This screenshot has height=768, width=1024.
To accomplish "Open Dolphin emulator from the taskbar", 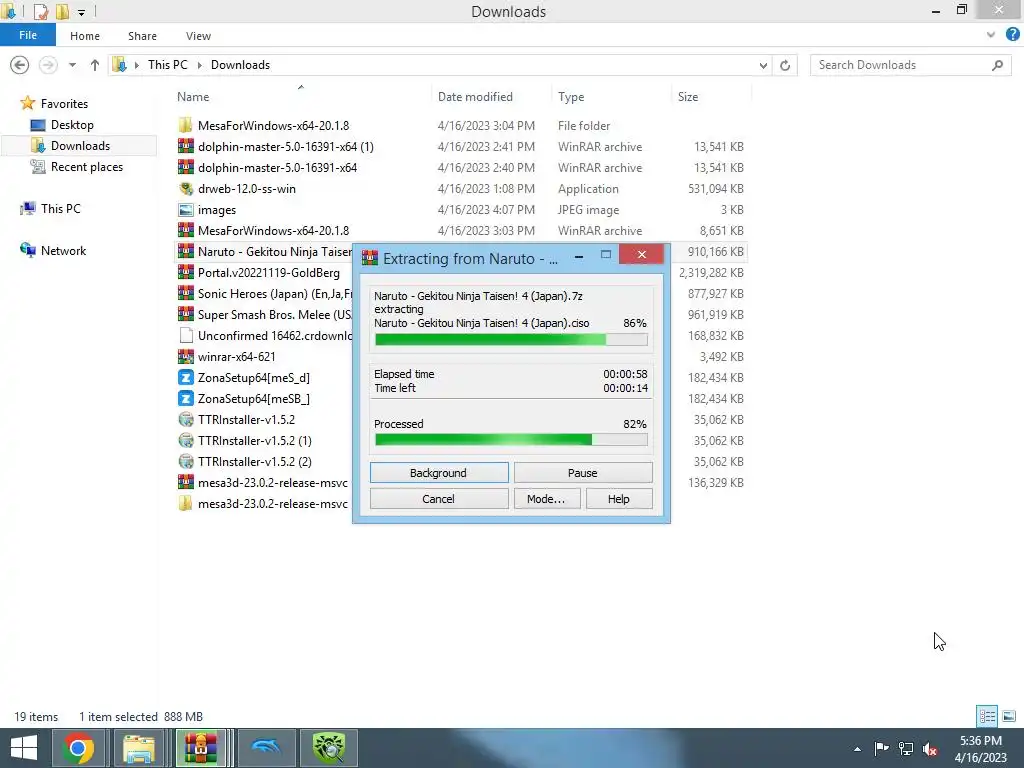I will 266,748.
